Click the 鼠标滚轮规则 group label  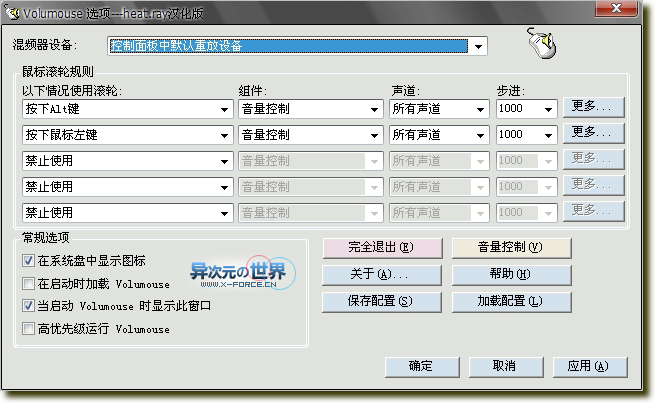(x=58, y=71)
